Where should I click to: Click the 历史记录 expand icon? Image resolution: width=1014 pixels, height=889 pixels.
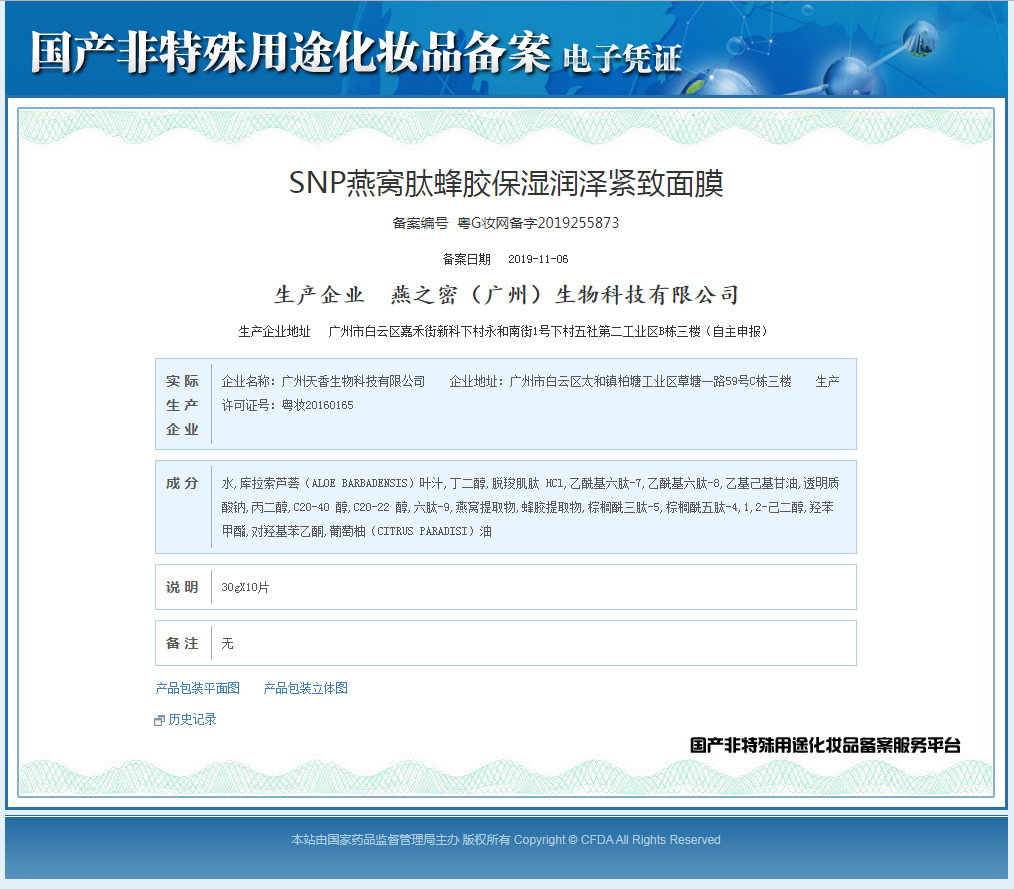[159, 720]
